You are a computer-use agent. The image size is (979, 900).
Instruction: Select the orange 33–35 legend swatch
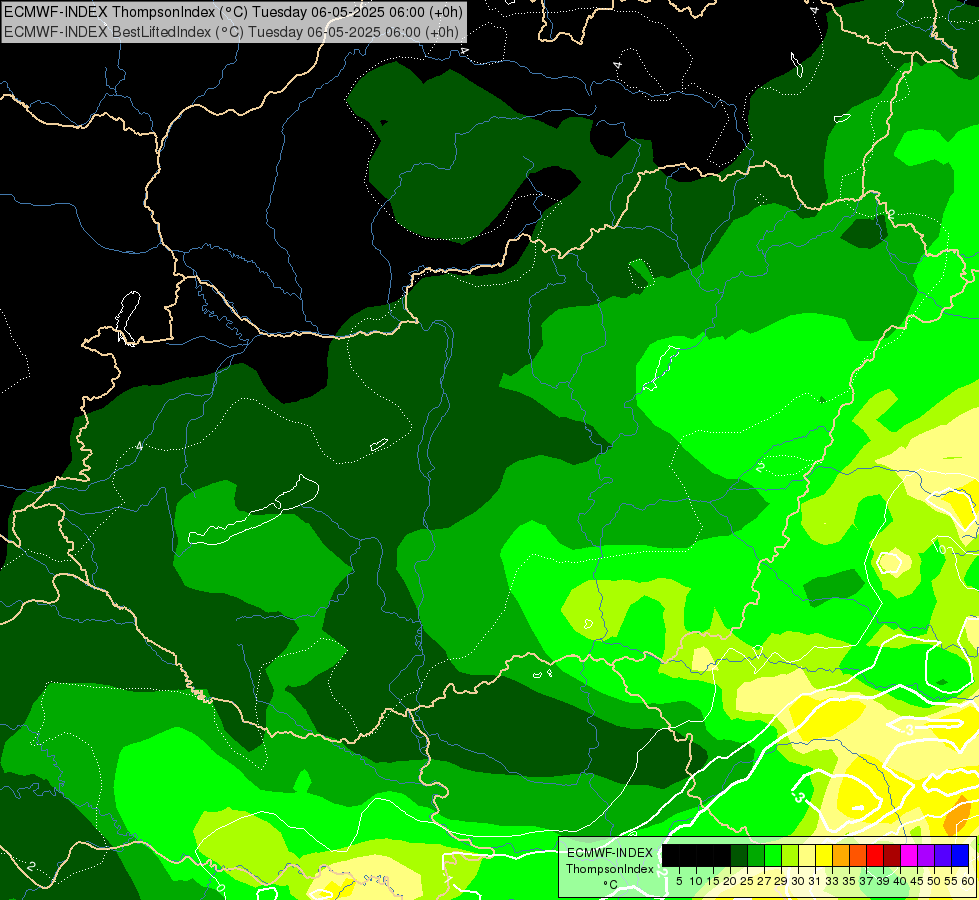840,855
